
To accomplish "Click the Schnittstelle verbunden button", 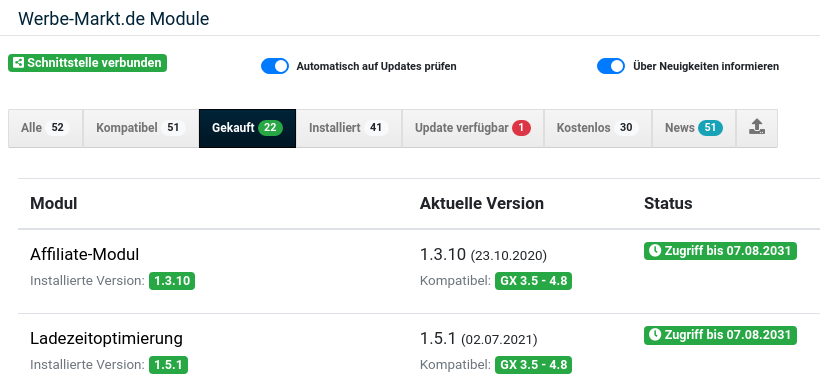I will (x=87, y=63).
